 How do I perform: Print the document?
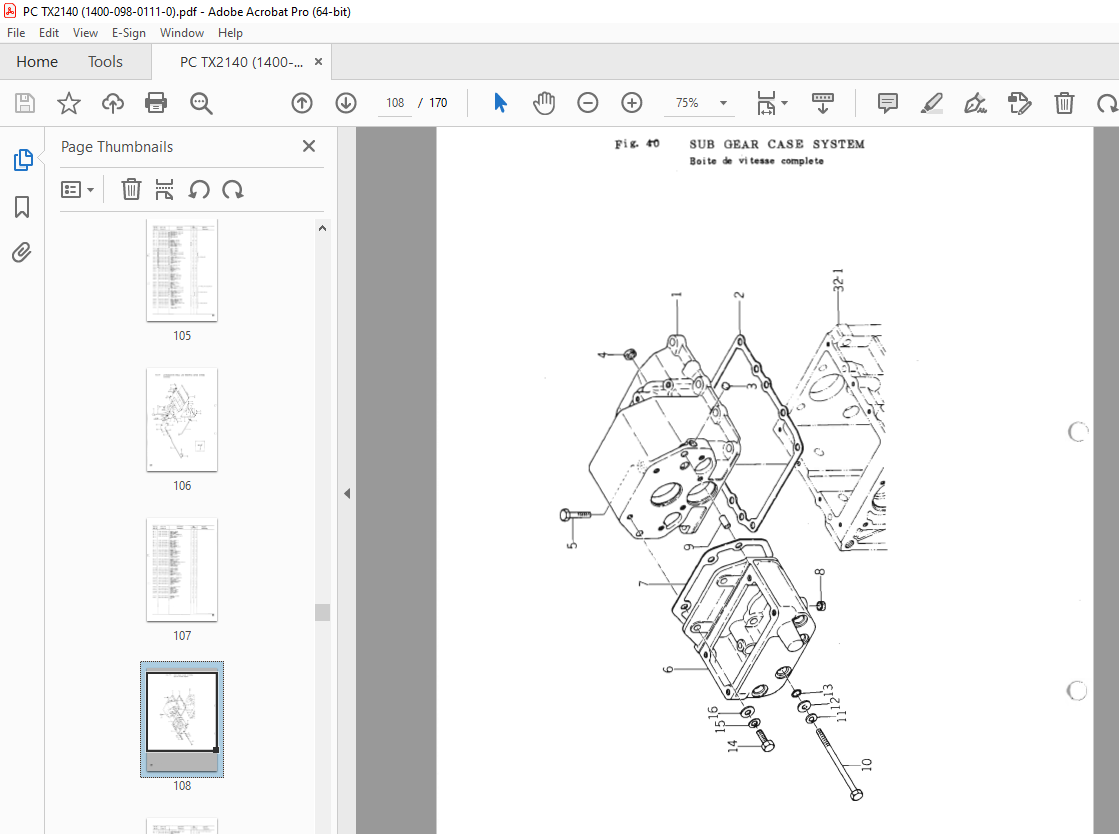(156, 103)
